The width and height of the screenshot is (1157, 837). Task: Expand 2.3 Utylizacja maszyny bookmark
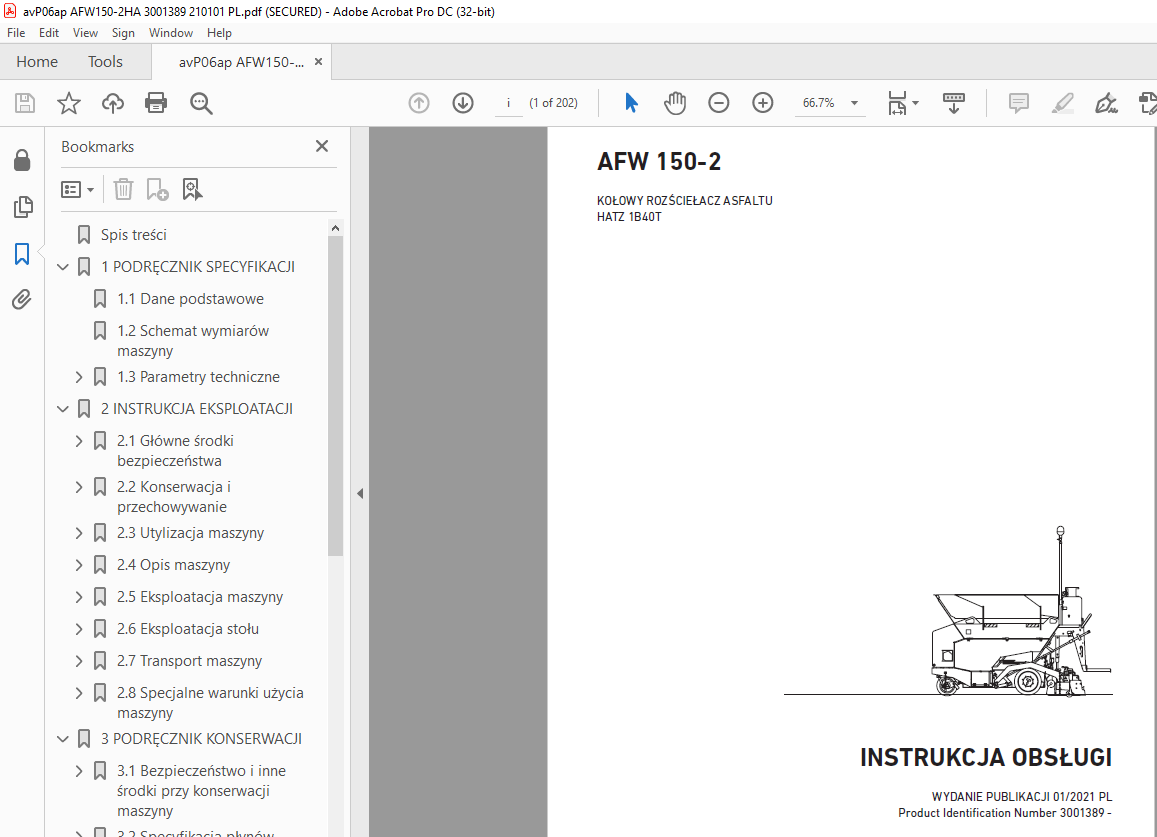point(79,533)
